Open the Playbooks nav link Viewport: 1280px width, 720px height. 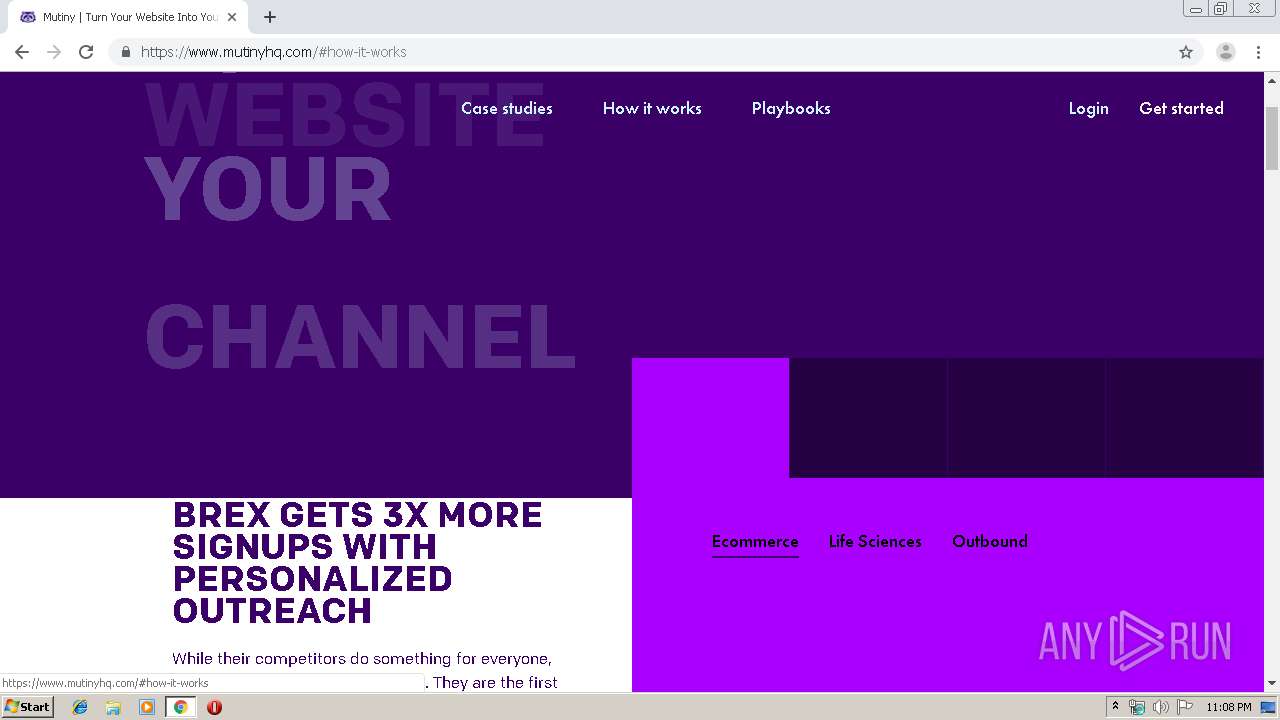(791, 108)
